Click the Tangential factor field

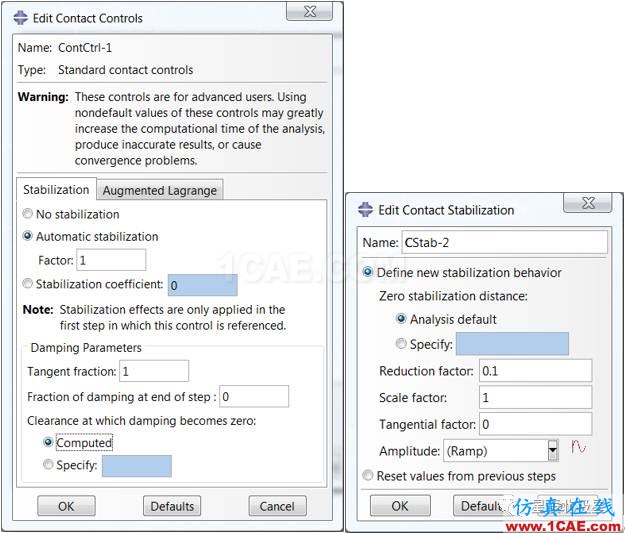[535, 424]
